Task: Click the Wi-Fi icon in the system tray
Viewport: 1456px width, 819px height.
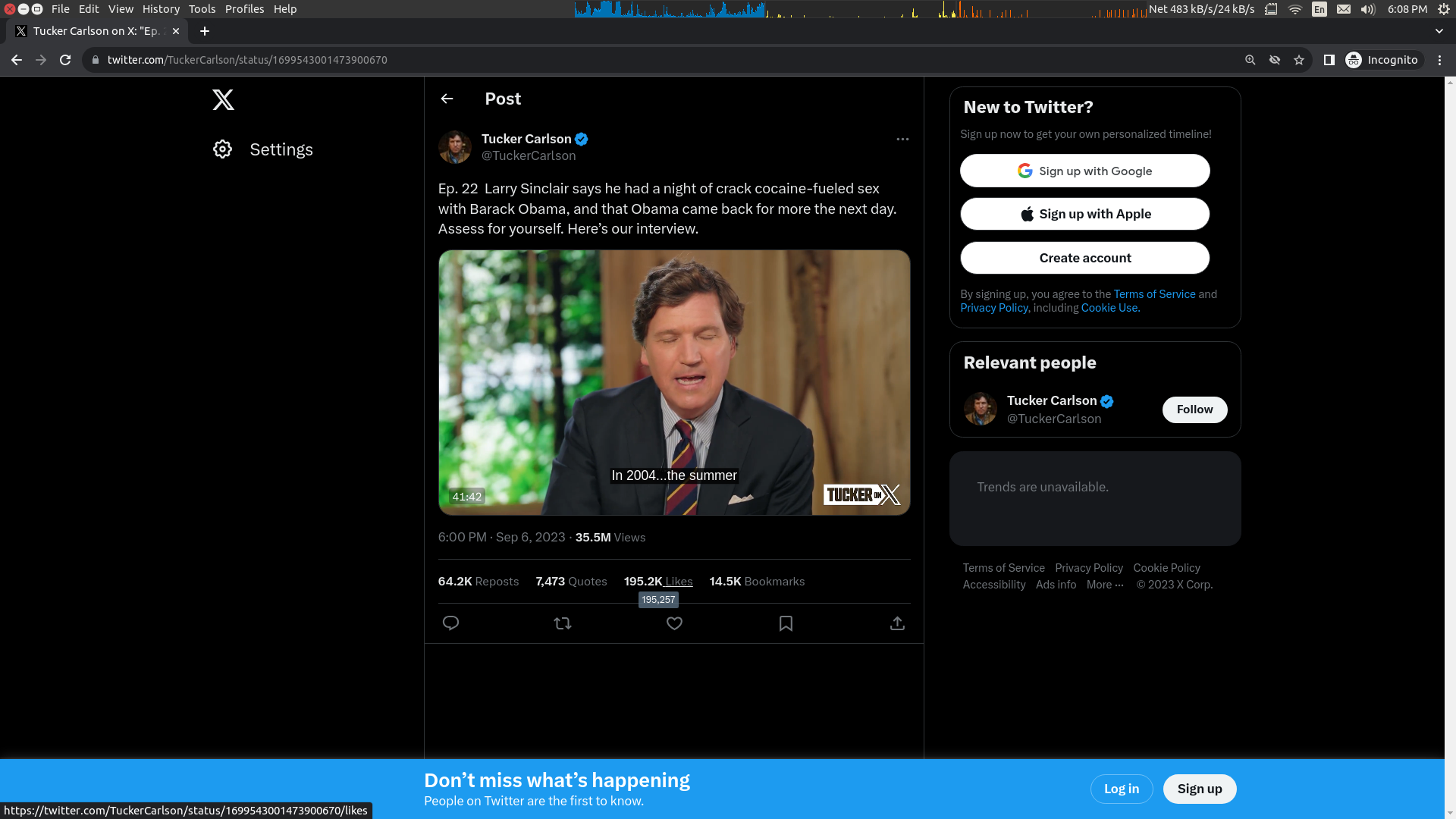Action: [1295, 9]
